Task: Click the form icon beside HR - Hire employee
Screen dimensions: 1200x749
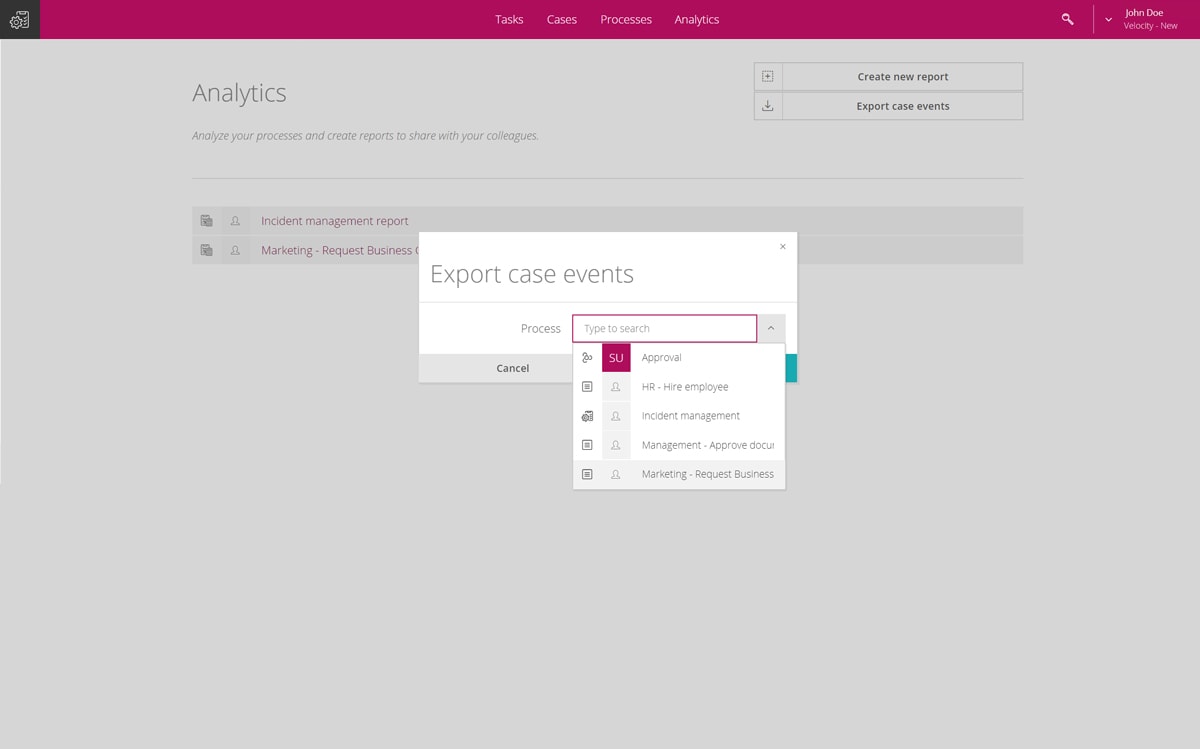Action: point(587,387)
